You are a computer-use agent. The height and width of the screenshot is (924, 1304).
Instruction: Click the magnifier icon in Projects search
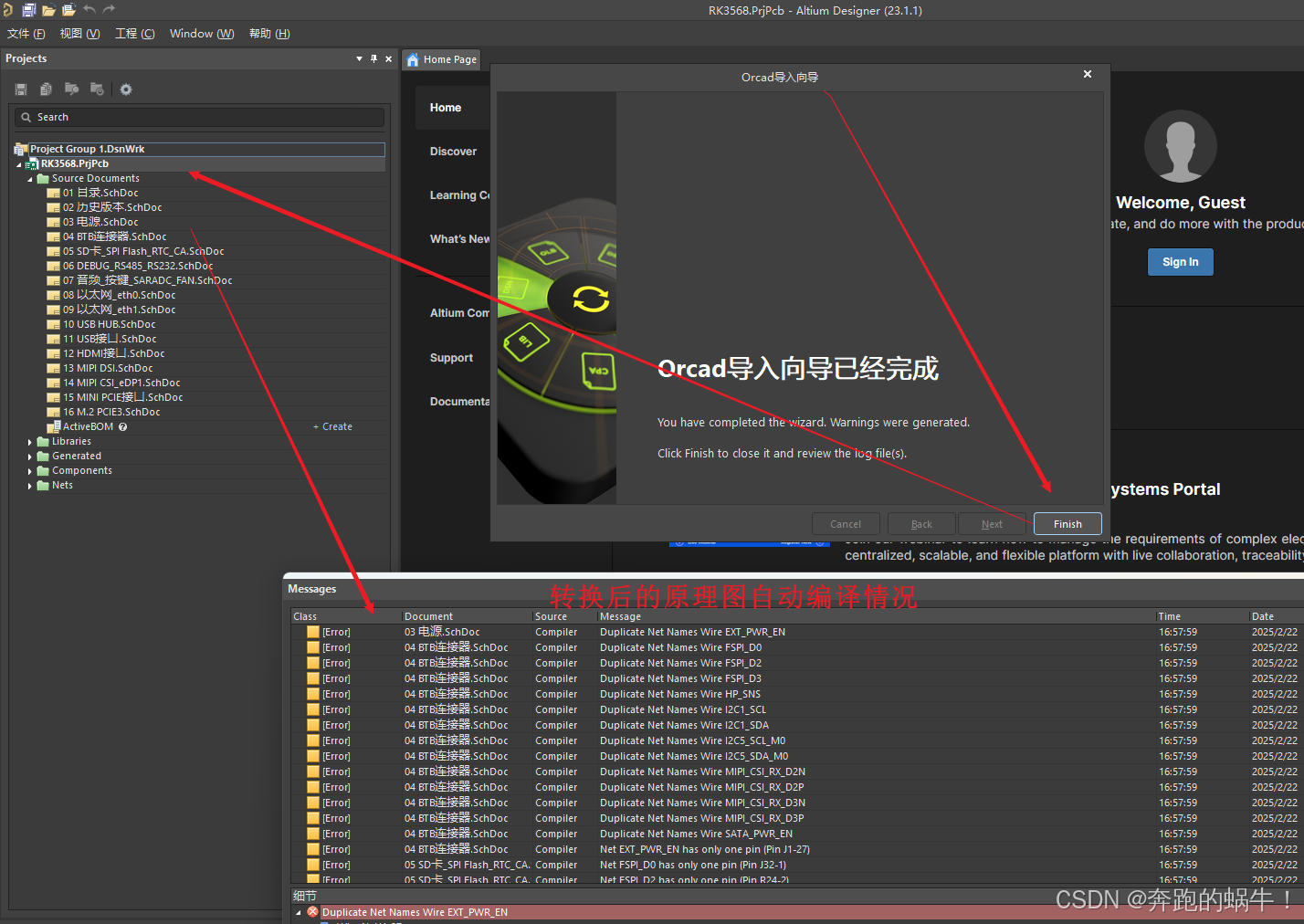click(x=26, y=117)
